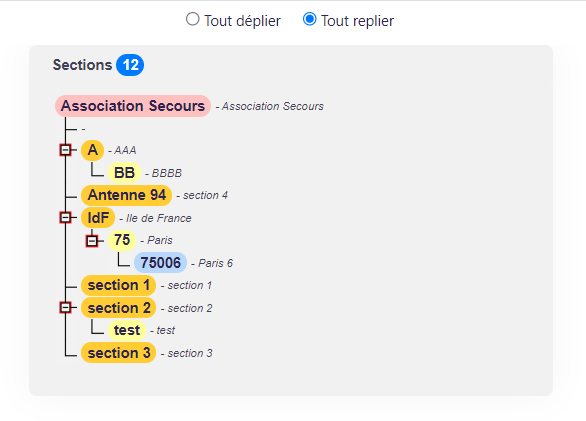
Task: Click the 75 yellow badge
Action: [x=122, y=240]
